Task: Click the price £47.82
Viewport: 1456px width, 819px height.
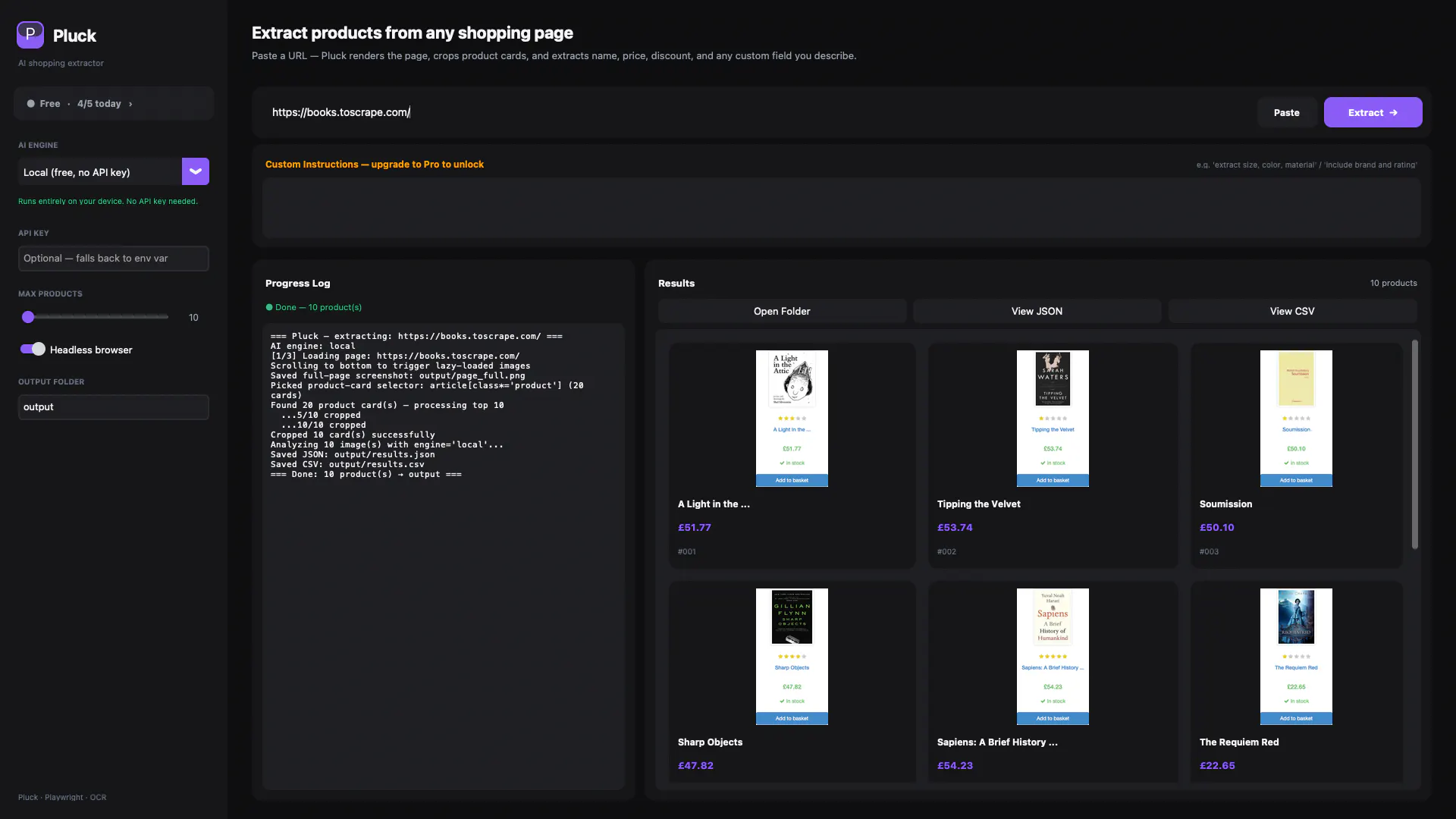Action: coord(695,765)
